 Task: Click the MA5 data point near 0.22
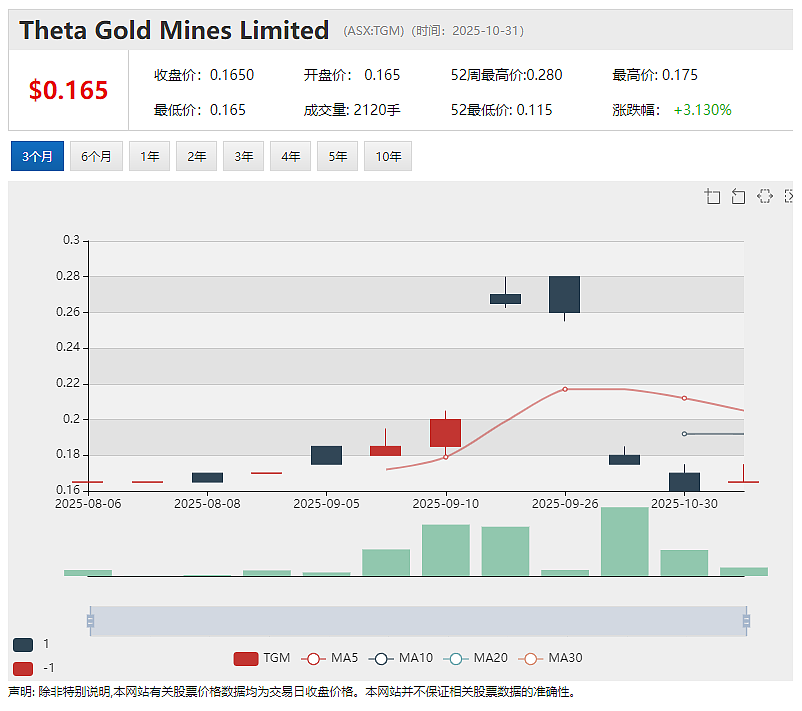point(565,389)
